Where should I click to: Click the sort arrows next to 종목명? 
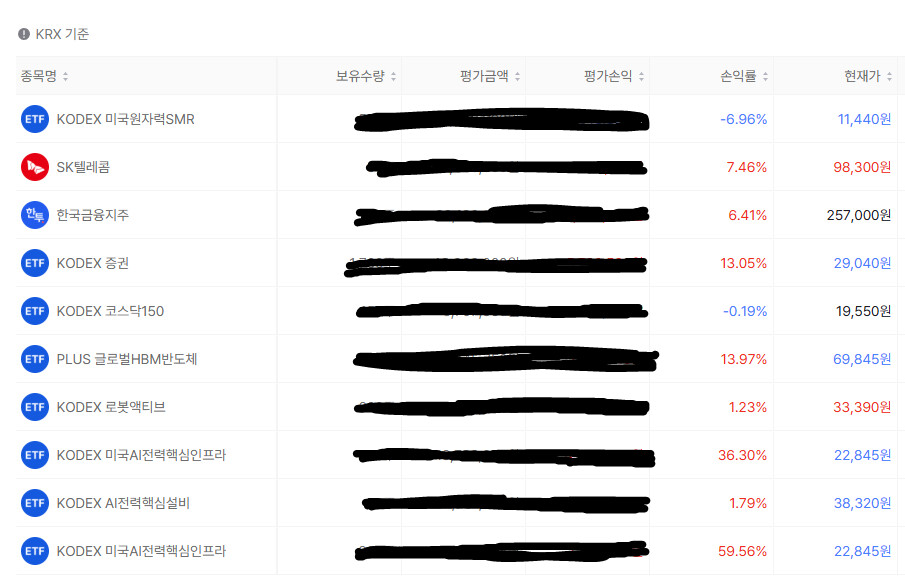65,76
